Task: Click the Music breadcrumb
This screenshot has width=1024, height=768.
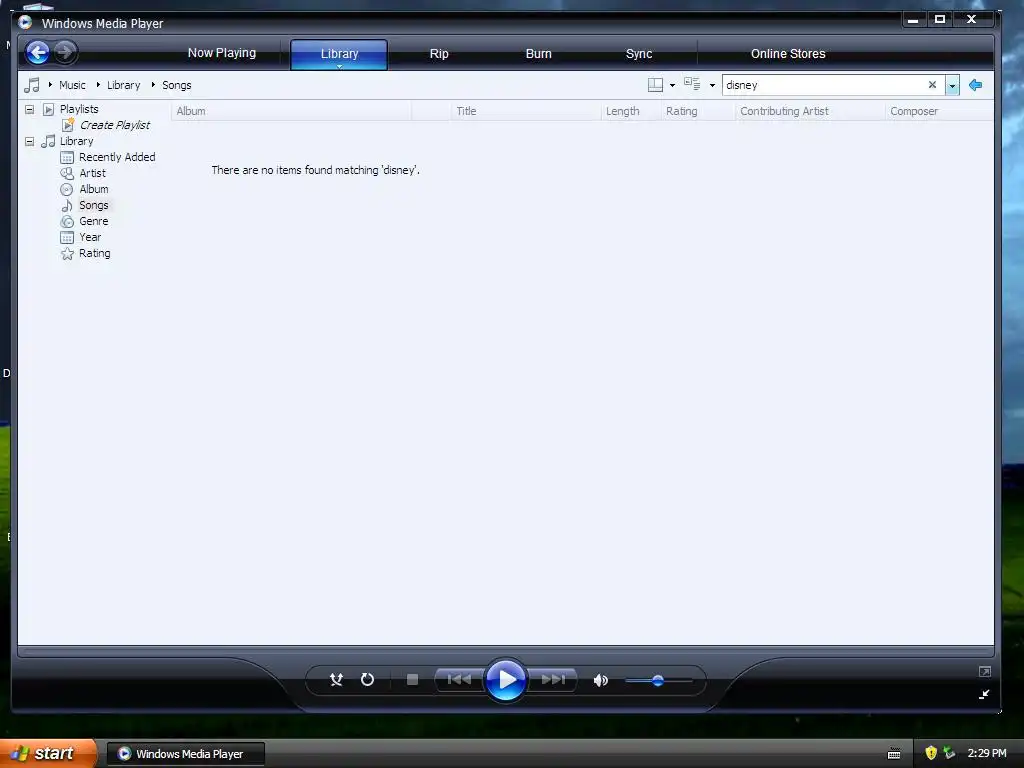Action: pyautogui.click(x=72, y=85)
